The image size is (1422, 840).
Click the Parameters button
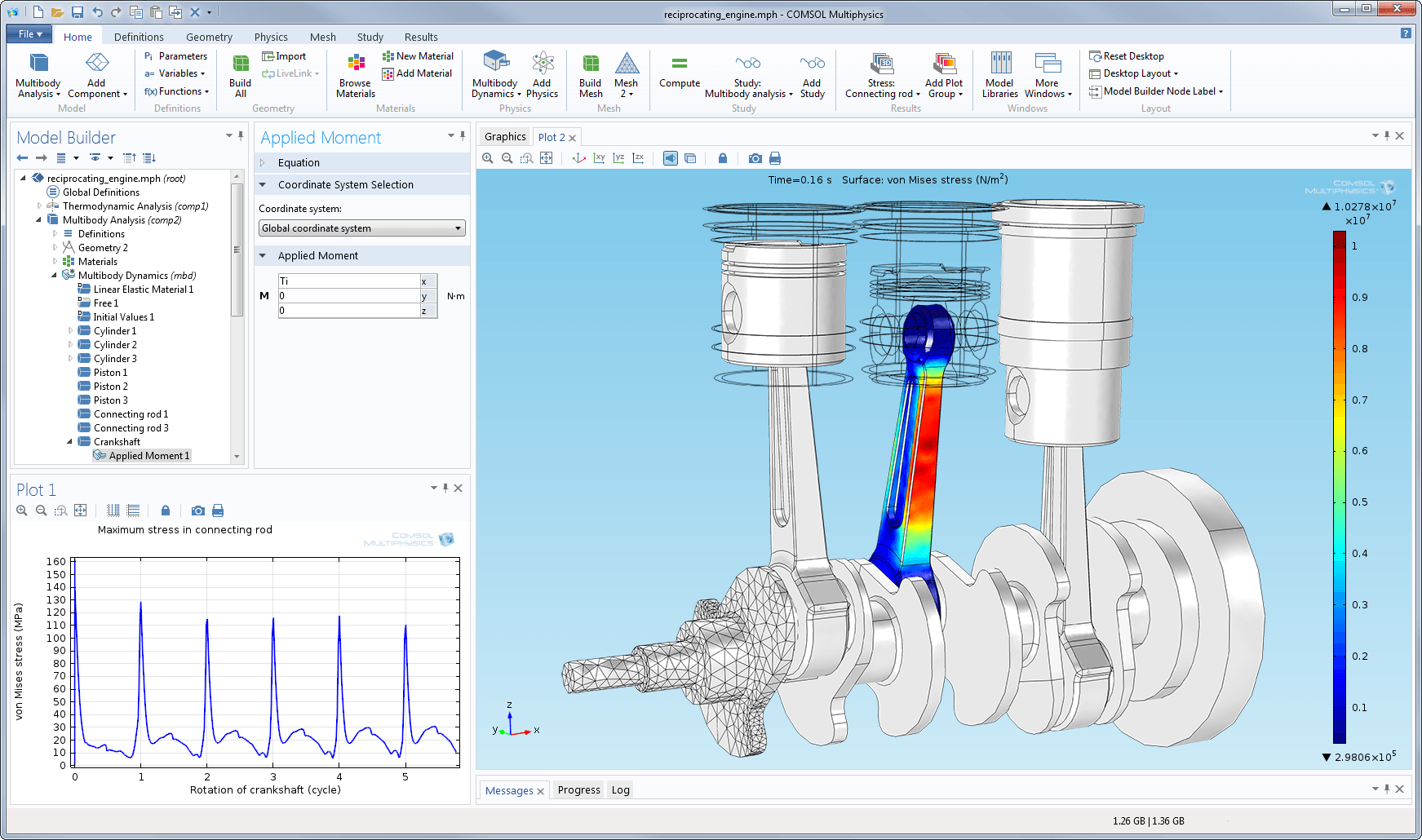[175, 56]
